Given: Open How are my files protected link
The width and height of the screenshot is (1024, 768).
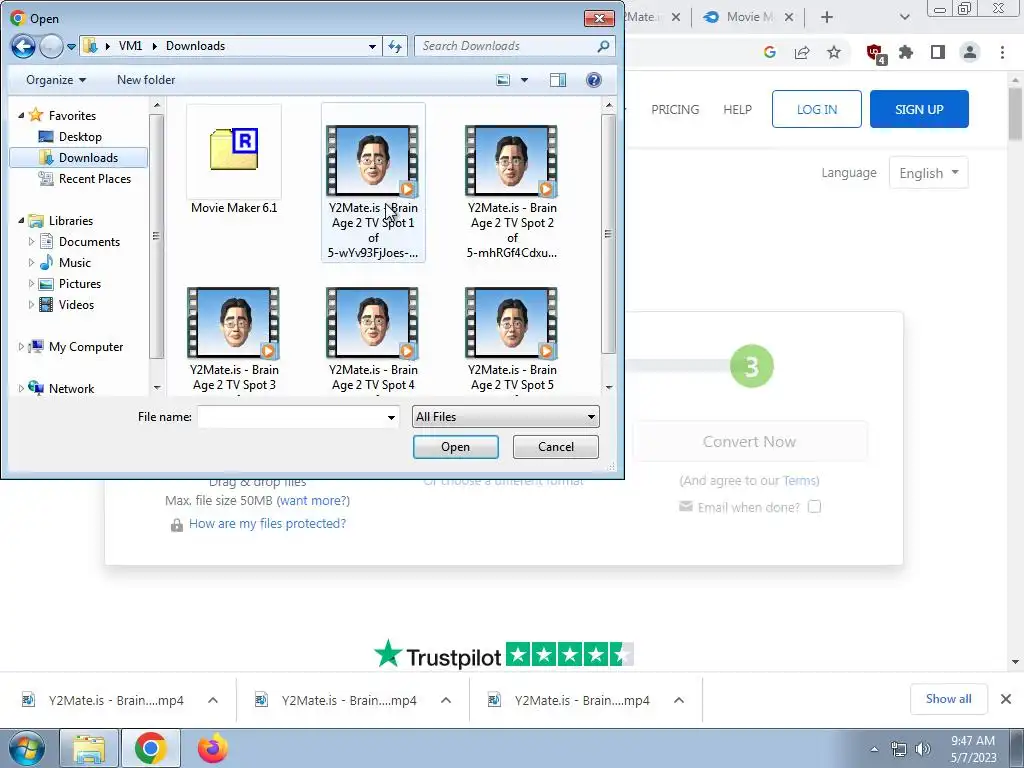Looking at the screenshot, I should point(267,524).
